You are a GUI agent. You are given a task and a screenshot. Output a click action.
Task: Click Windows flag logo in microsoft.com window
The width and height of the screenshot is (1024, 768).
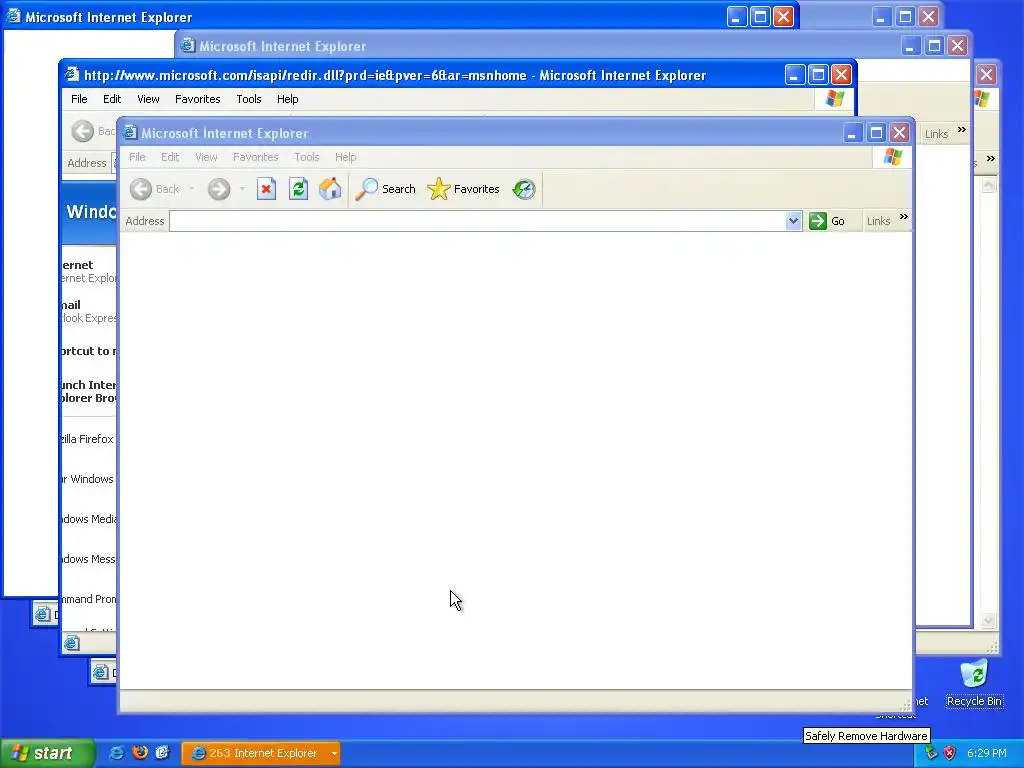pos(835,99)
